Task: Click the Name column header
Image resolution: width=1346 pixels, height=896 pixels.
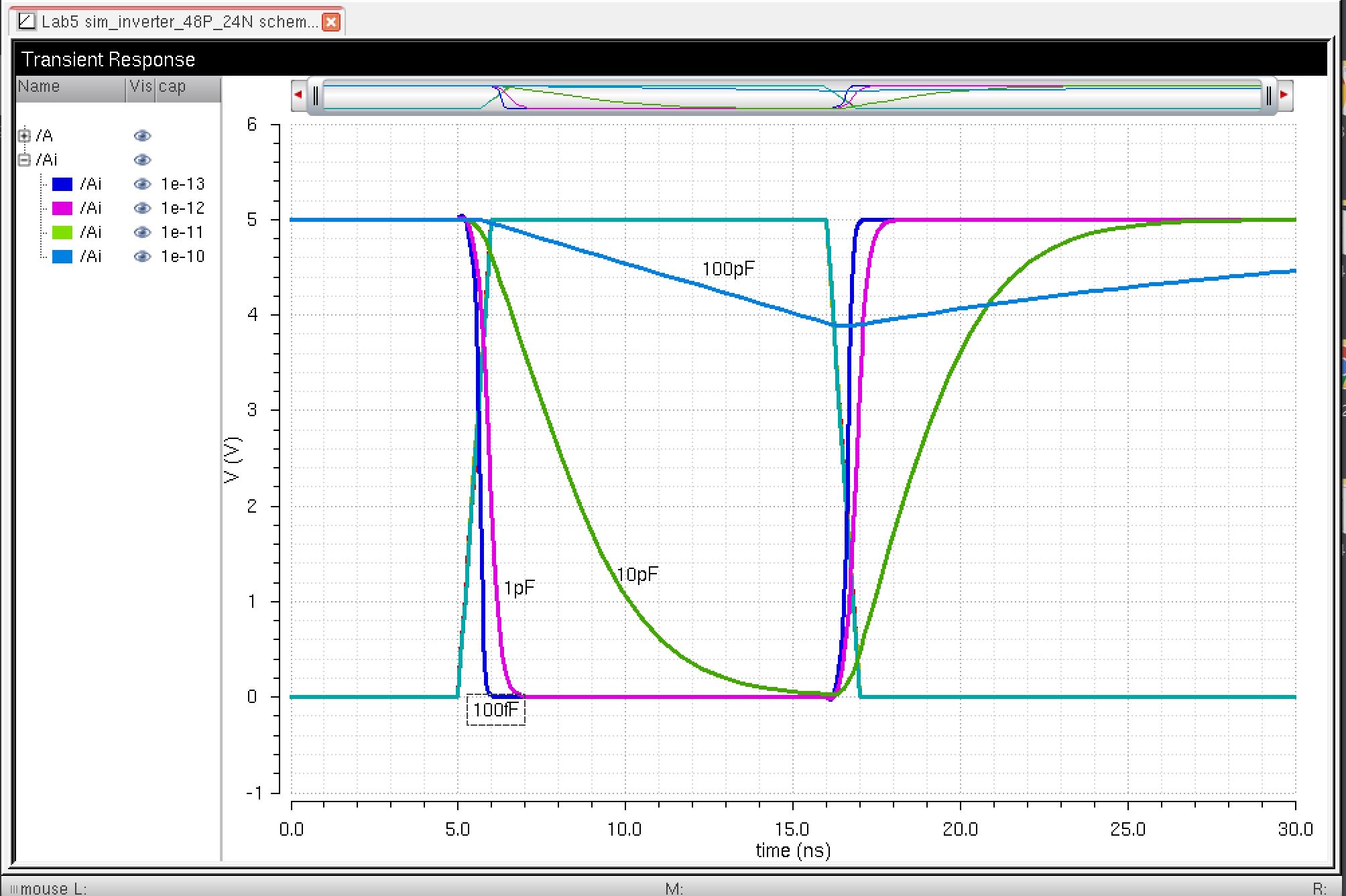Action: click(70, 89)
